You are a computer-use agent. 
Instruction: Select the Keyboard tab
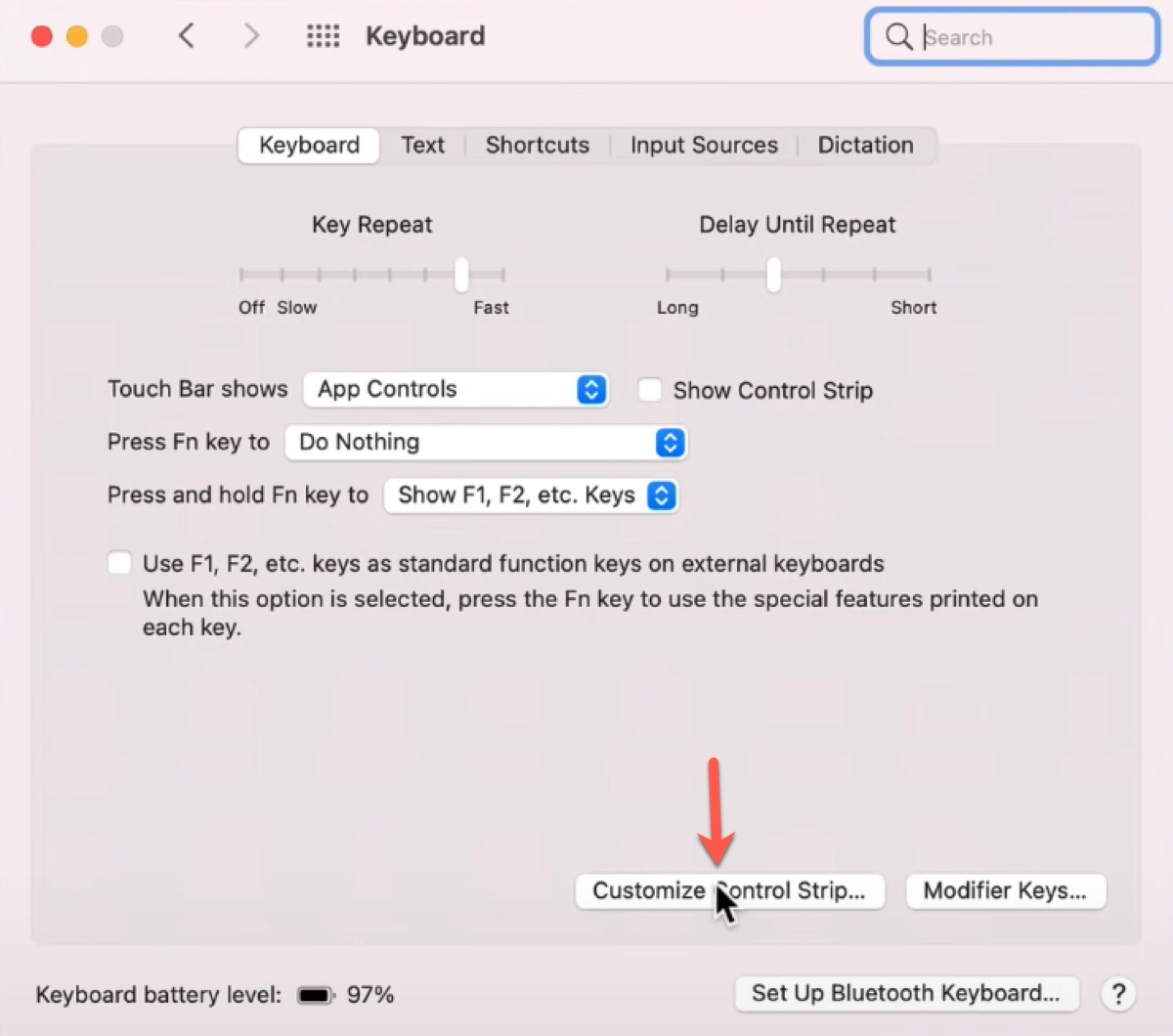(x=309, y=145)
